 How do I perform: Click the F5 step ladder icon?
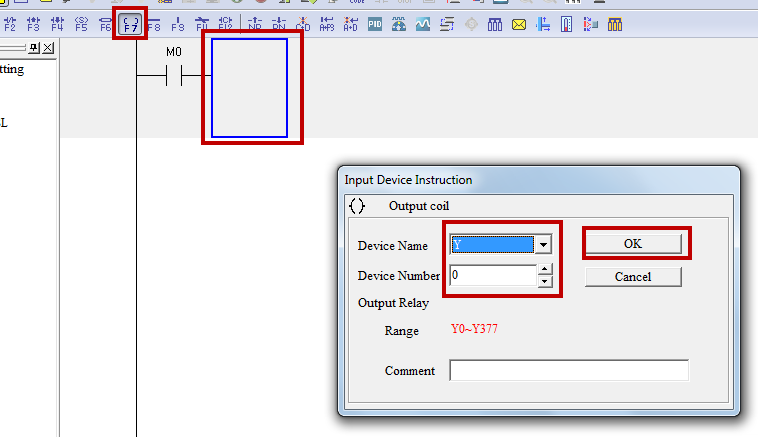[81, 24]
